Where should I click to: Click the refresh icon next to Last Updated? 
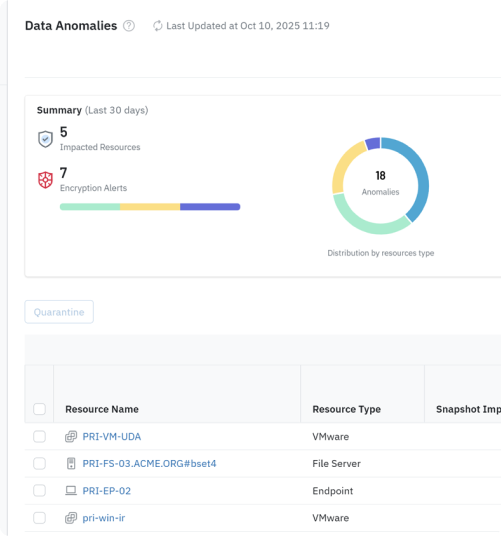tap(158, 26)
